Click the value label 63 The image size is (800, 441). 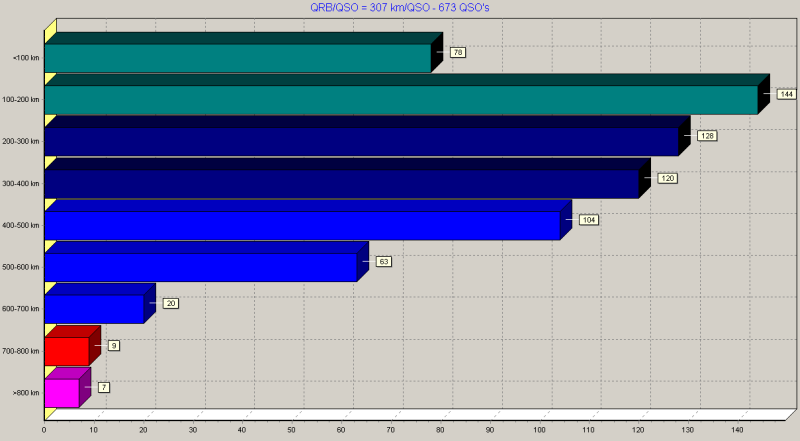tap(384, 261)
